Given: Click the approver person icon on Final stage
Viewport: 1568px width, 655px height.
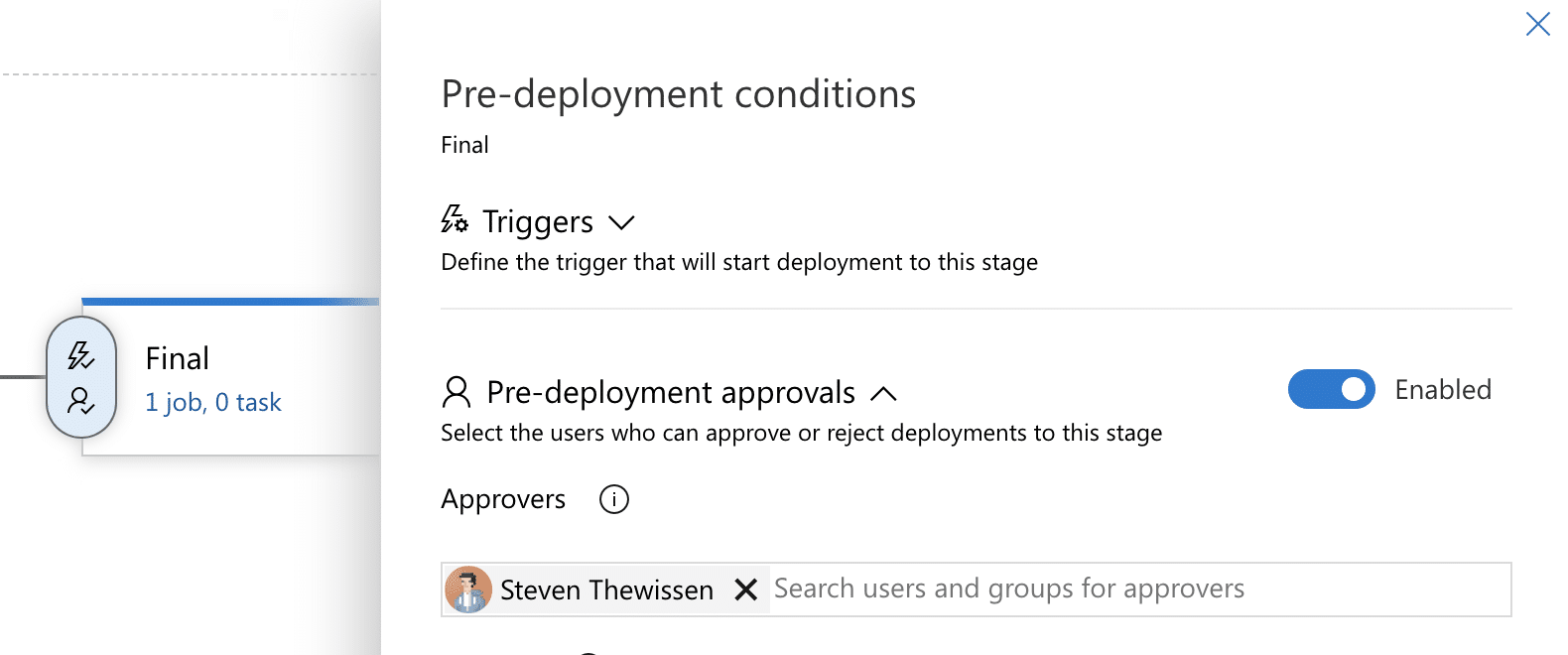Looking at the screenshot, I should [81, 401].
